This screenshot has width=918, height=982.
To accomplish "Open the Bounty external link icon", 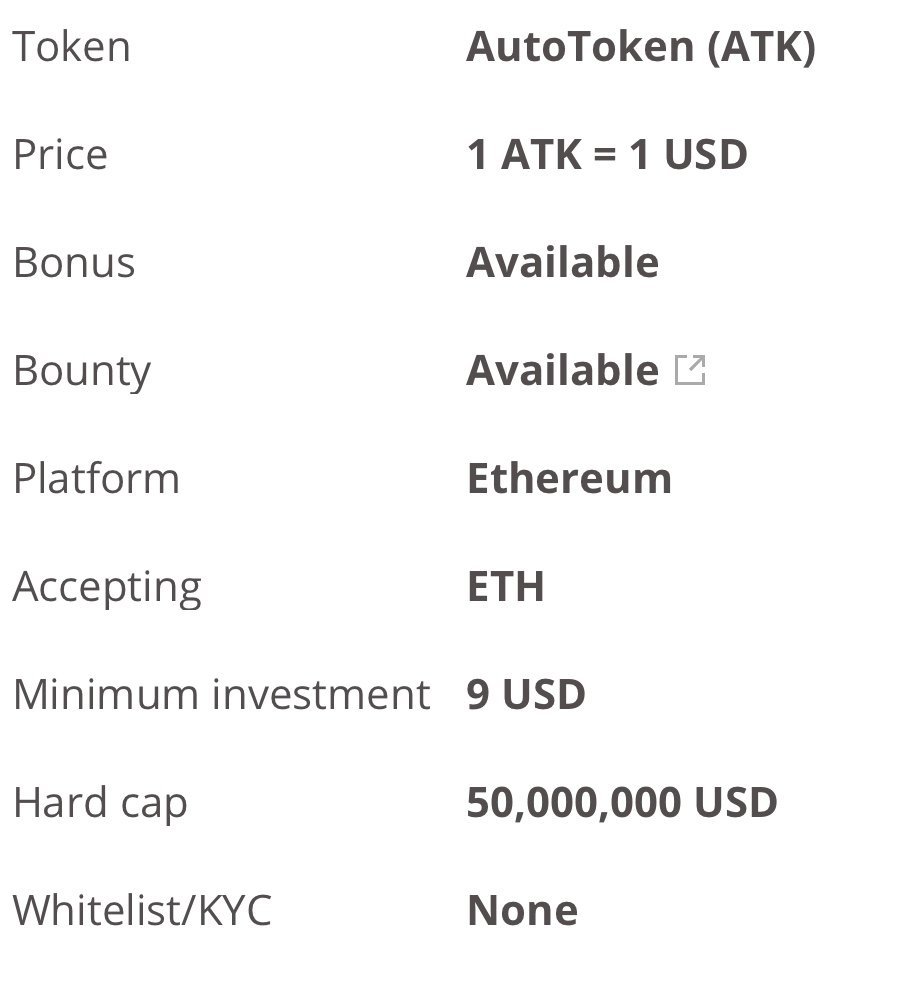I will (690, 370).
